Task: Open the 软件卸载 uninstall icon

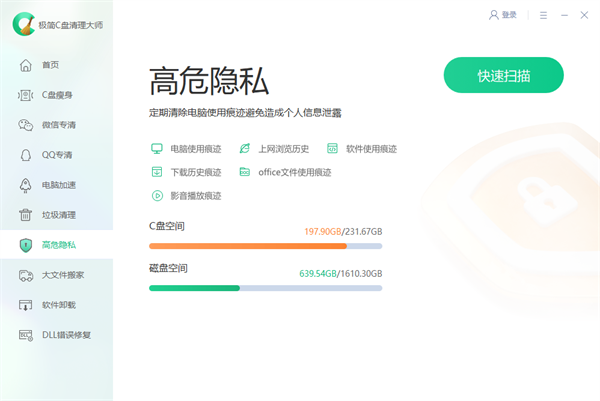Action: point(25,305)
